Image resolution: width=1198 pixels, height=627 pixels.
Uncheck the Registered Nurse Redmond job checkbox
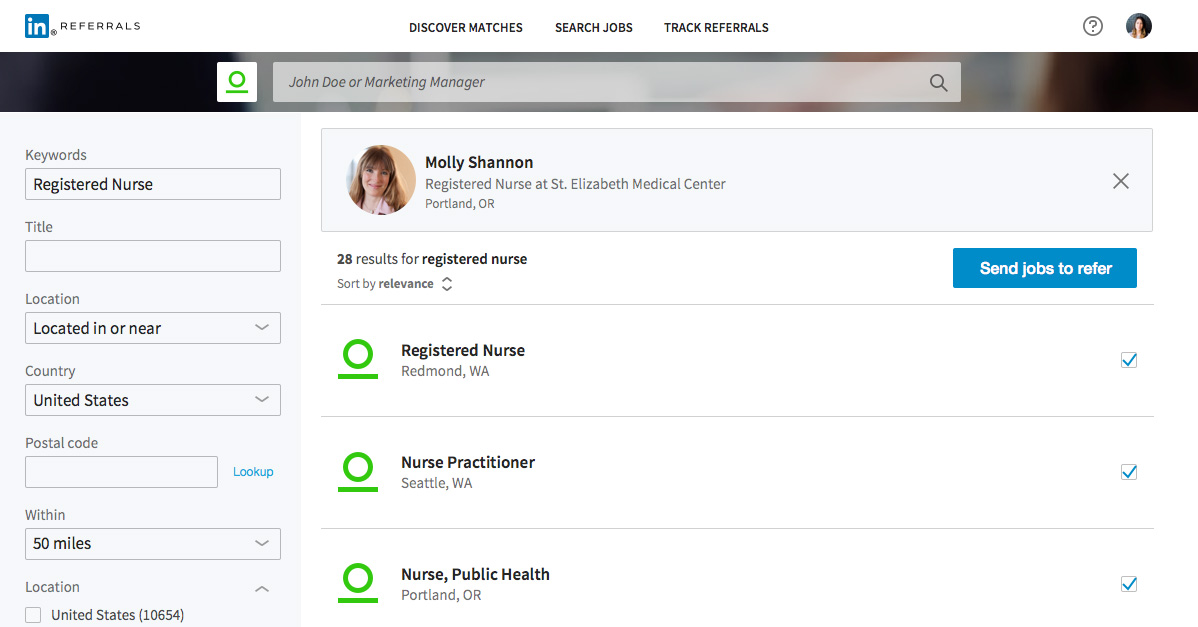point(1129,360)
